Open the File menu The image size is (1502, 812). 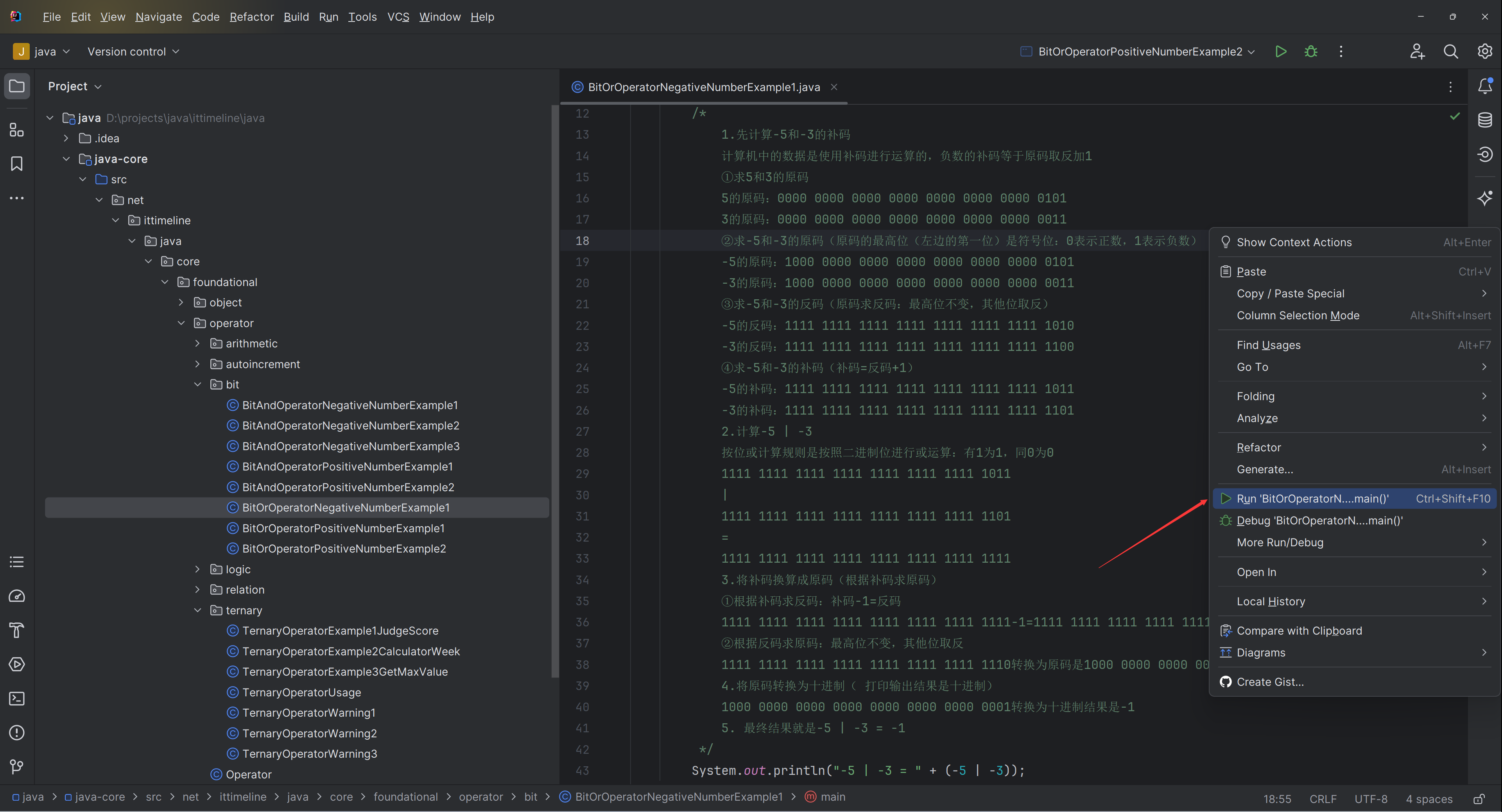coord(51,17)
